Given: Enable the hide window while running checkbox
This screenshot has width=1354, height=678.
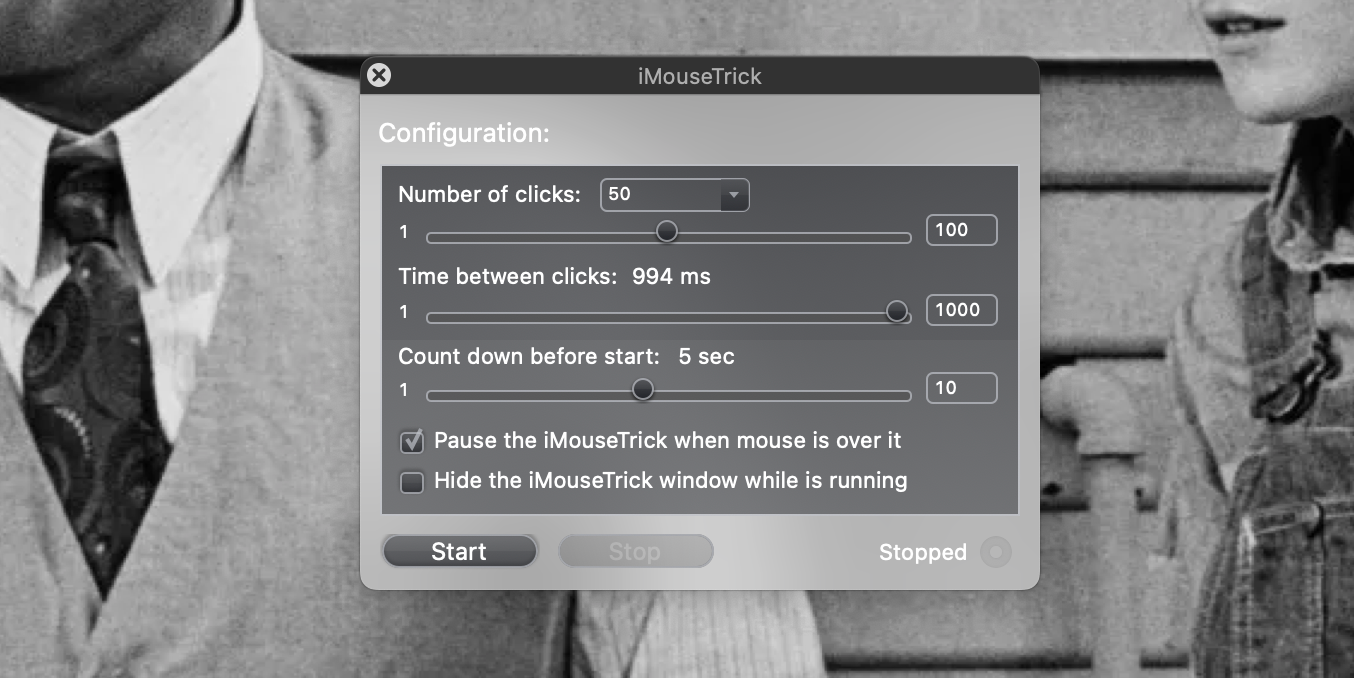Looking at the screenshot, I should pos(412,482).
